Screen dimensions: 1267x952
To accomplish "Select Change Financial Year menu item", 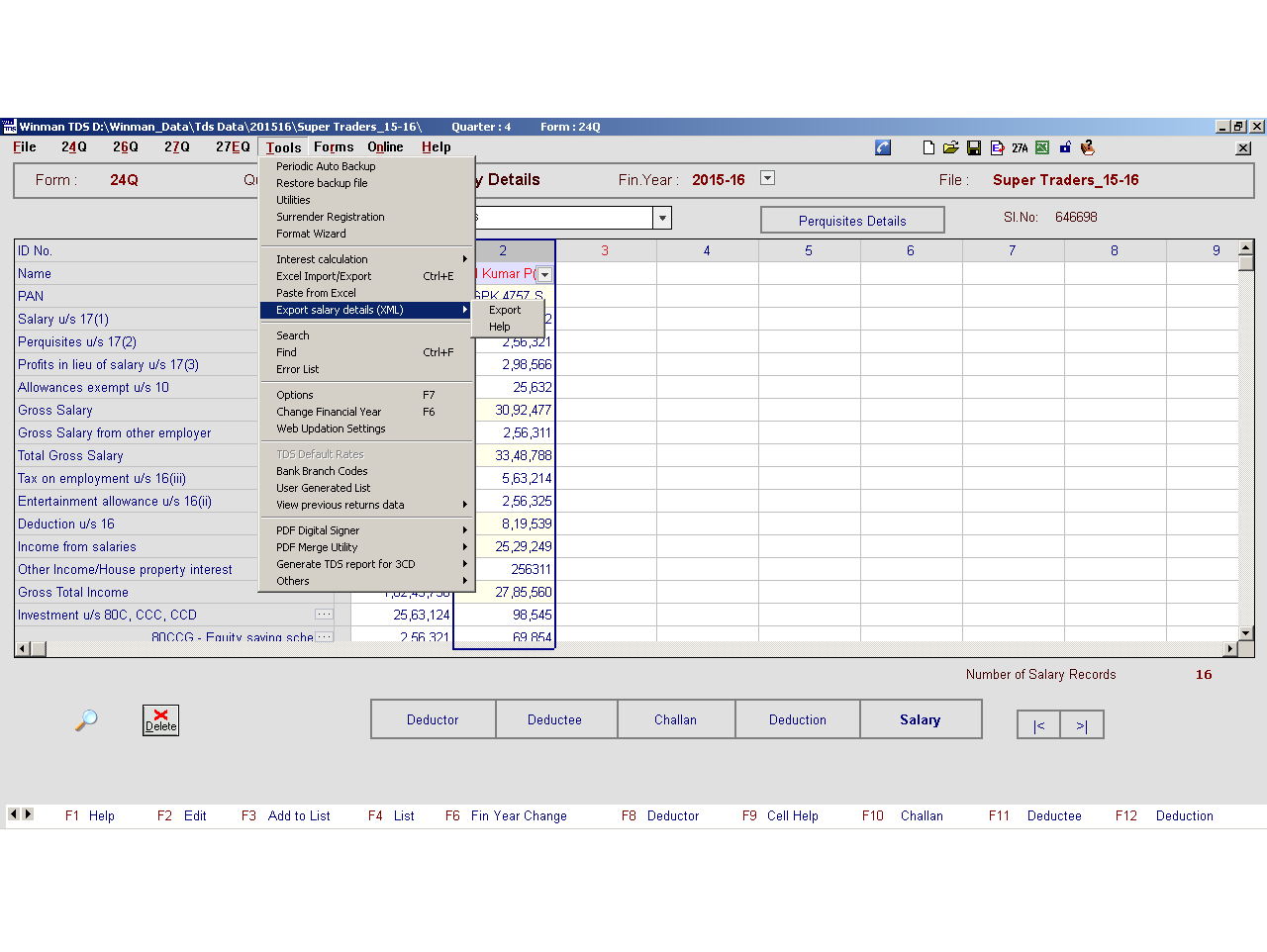I will (329, 412).
